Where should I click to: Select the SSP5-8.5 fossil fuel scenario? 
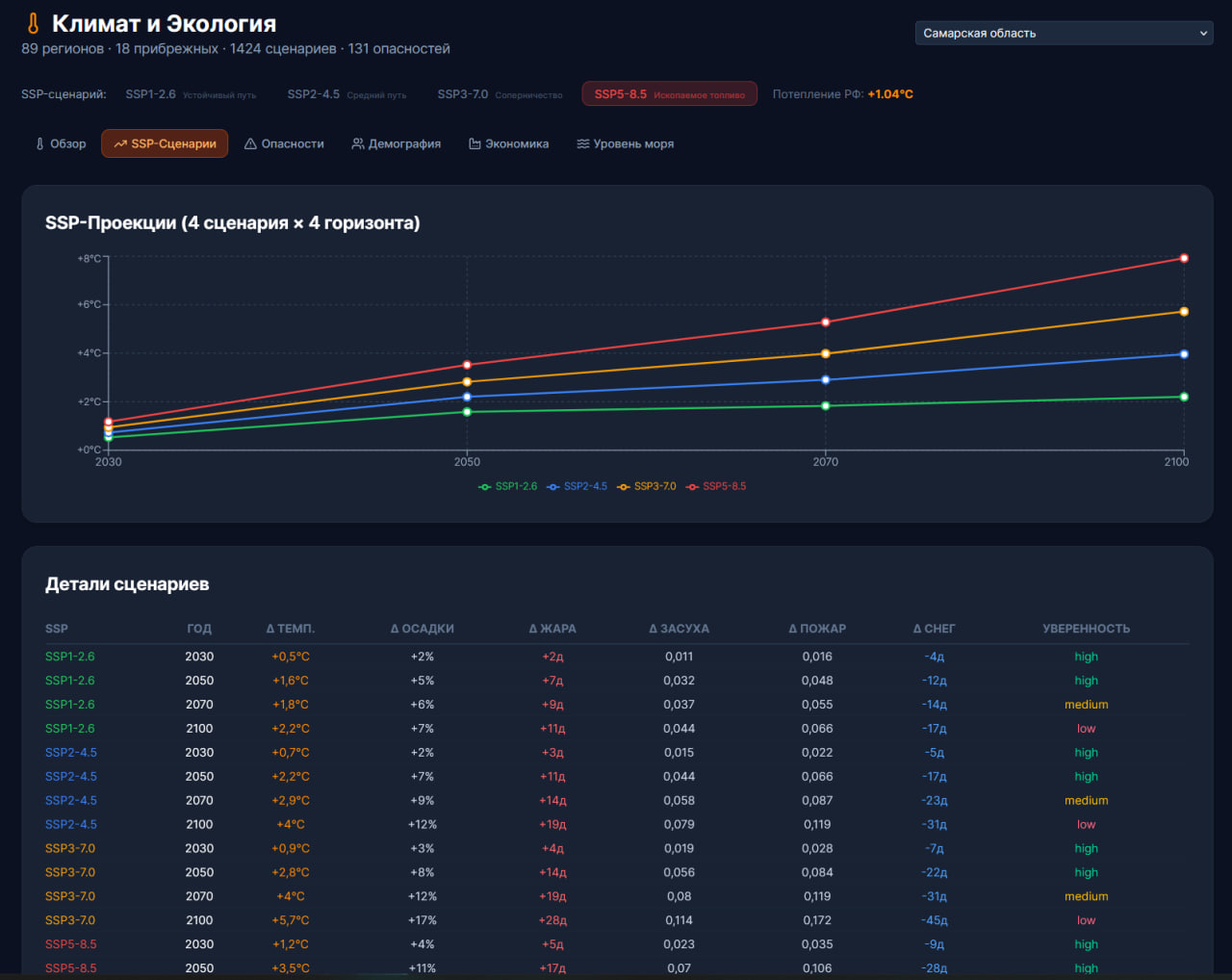[x=669, y=94]
